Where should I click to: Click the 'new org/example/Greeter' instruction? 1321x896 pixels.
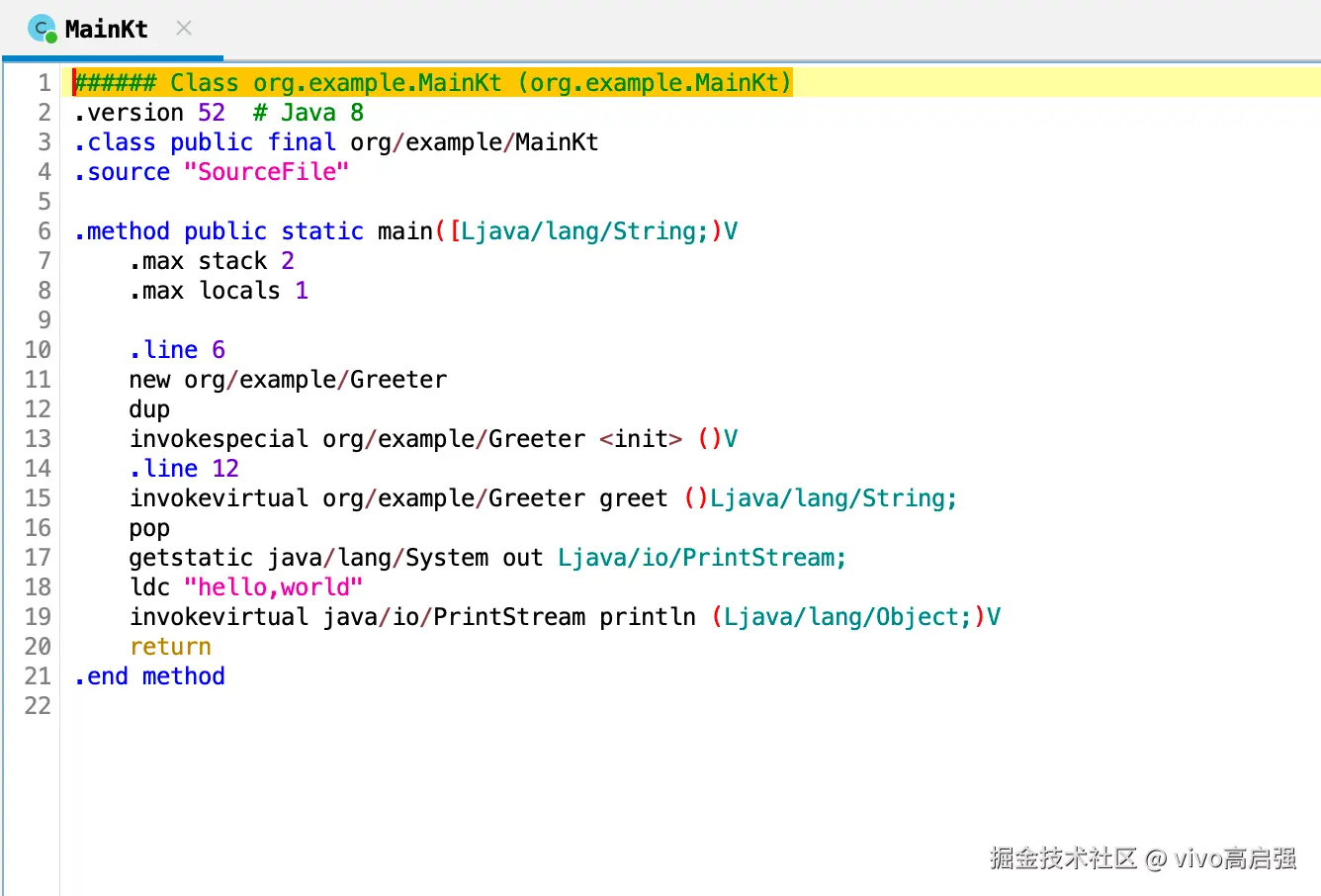pos(288,380)
